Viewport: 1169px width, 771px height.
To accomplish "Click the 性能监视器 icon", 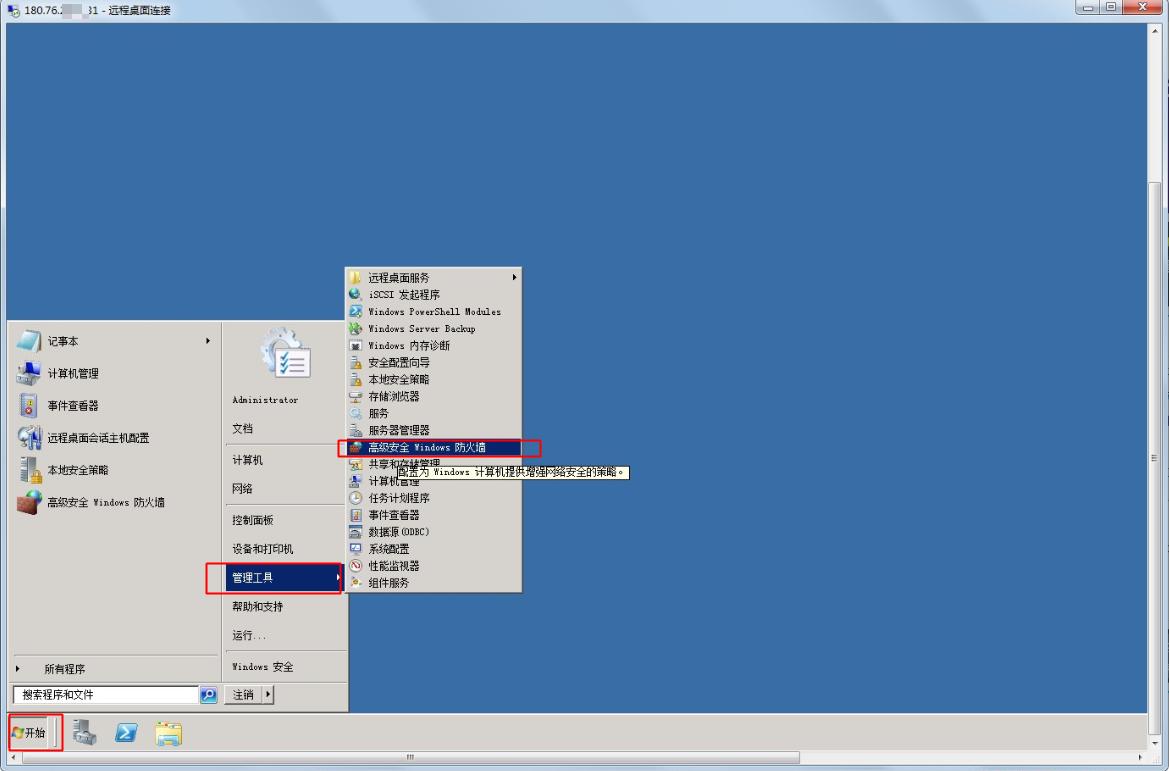I will (356, 566).
